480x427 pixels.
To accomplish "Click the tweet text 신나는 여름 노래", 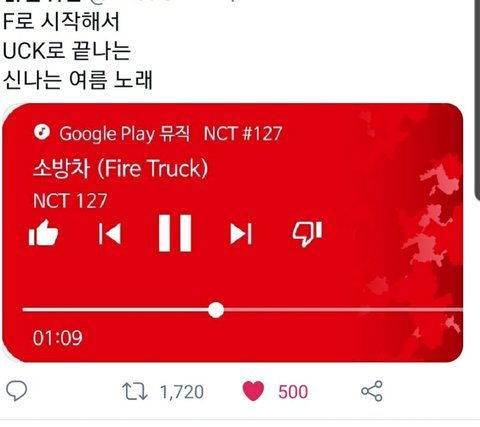I will coord(78,80).
